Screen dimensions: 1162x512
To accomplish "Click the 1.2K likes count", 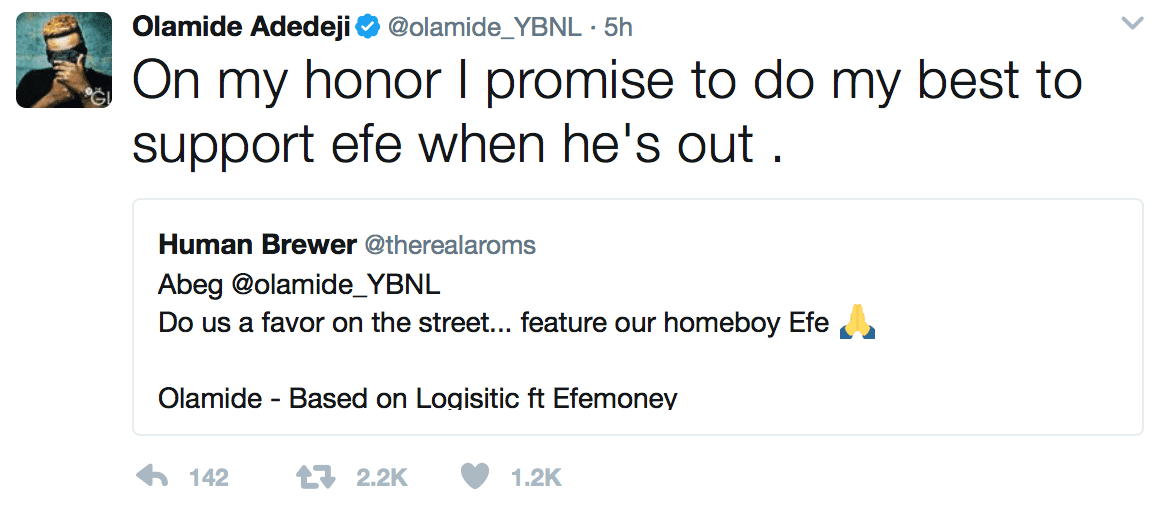I will click(x=537, y=478).
